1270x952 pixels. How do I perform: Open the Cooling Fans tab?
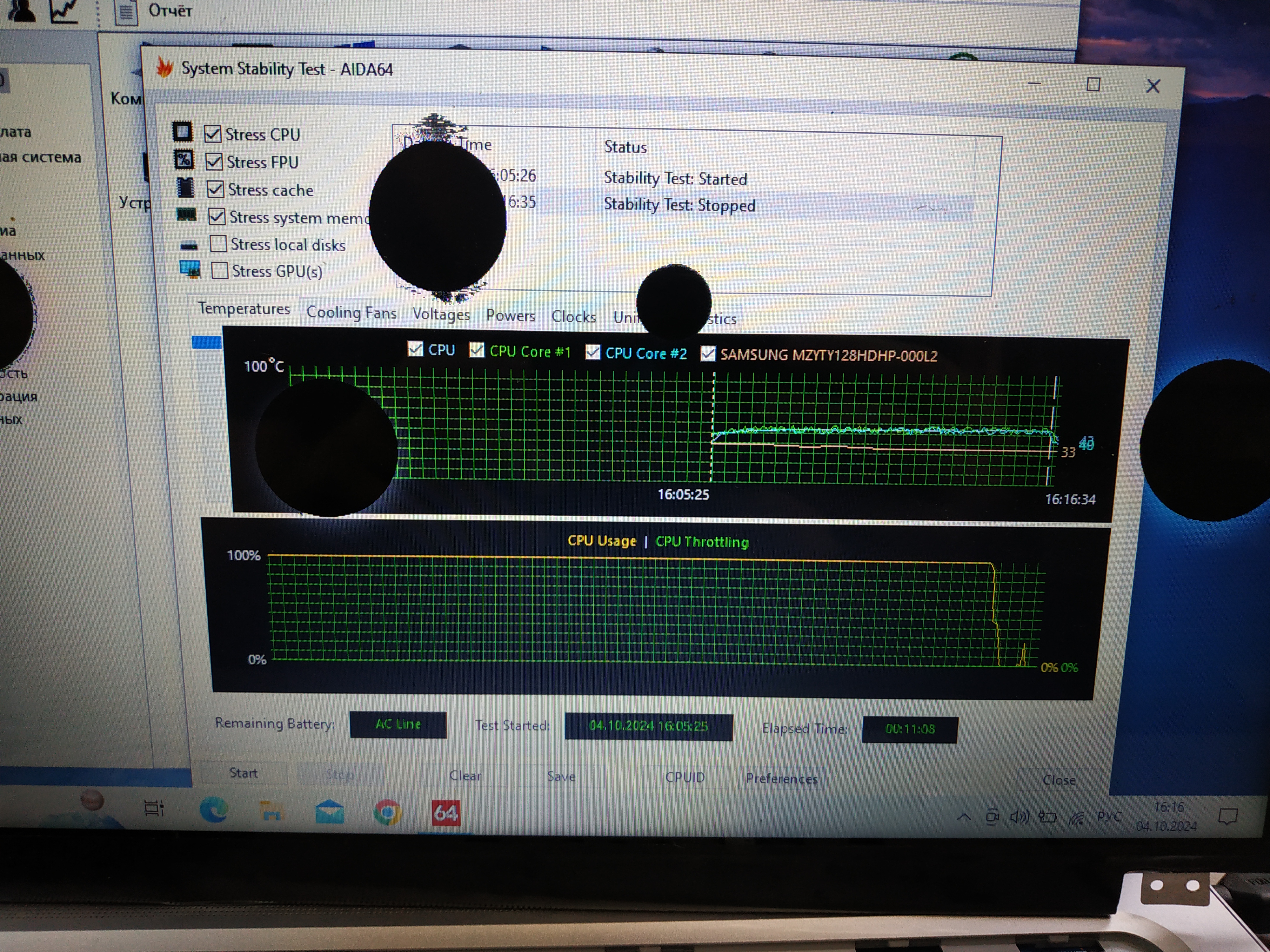pyautogui.click(x=351, y=313)
